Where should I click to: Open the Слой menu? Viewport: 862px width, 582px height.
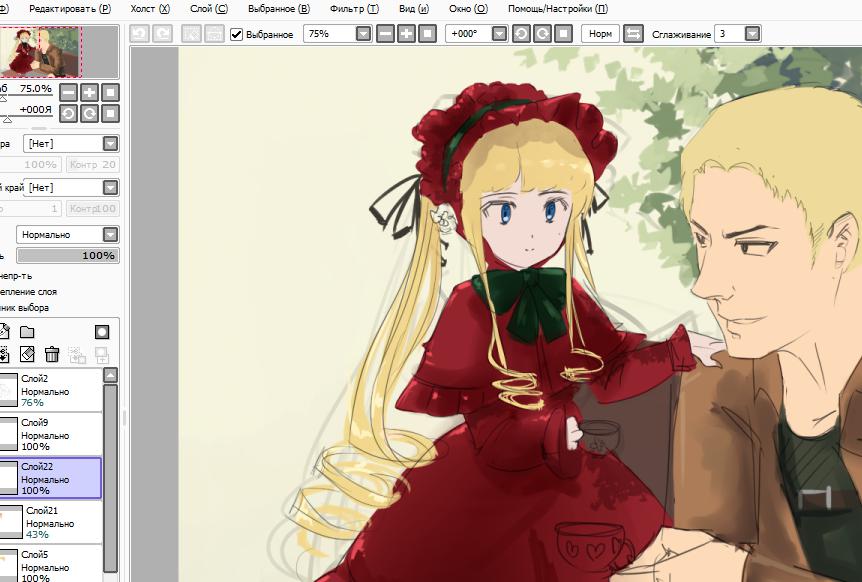[x=209, y=9]
